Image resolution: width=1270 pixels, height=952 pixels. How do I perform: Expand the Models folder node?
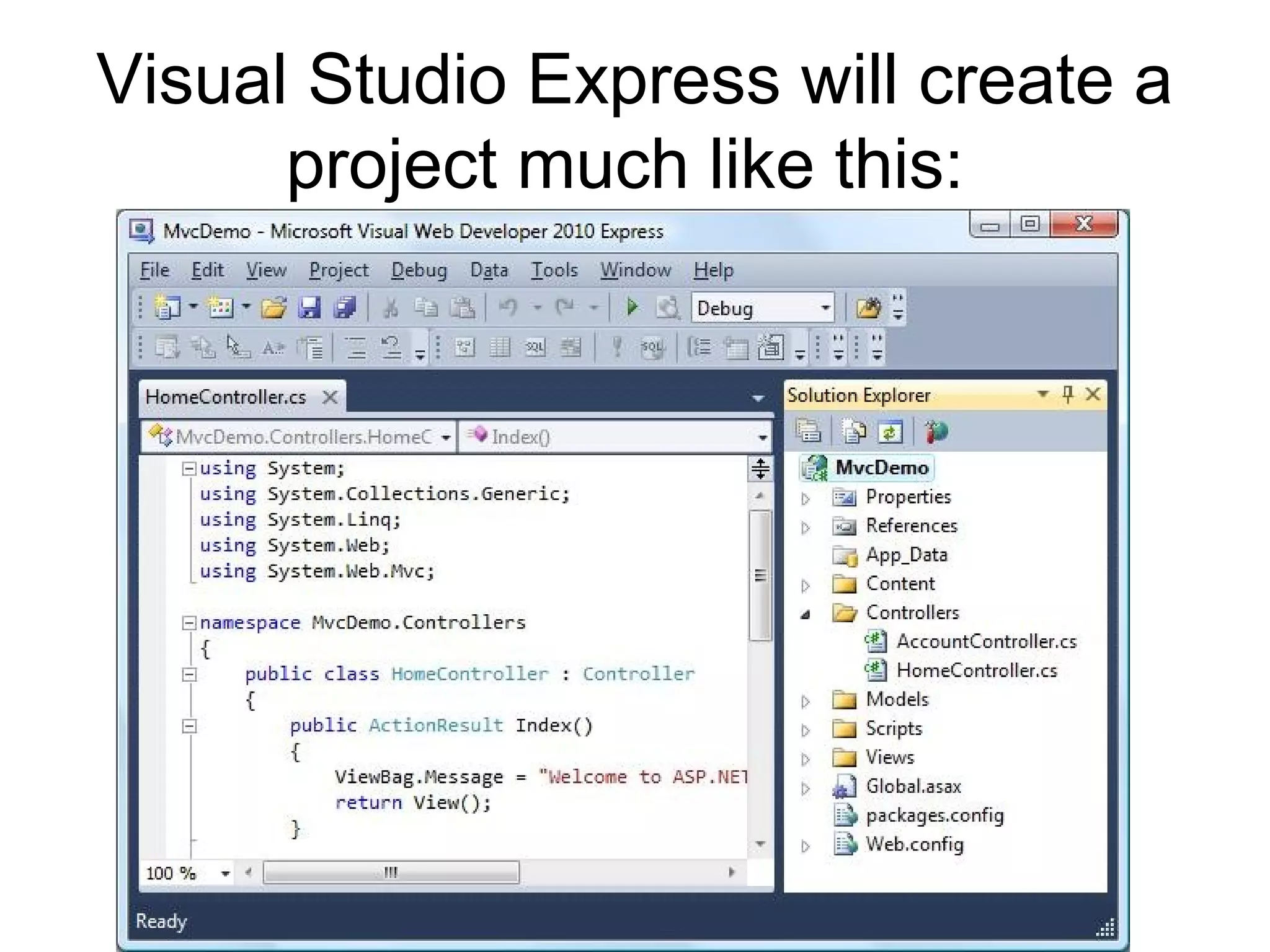click(x=806, y=702)
